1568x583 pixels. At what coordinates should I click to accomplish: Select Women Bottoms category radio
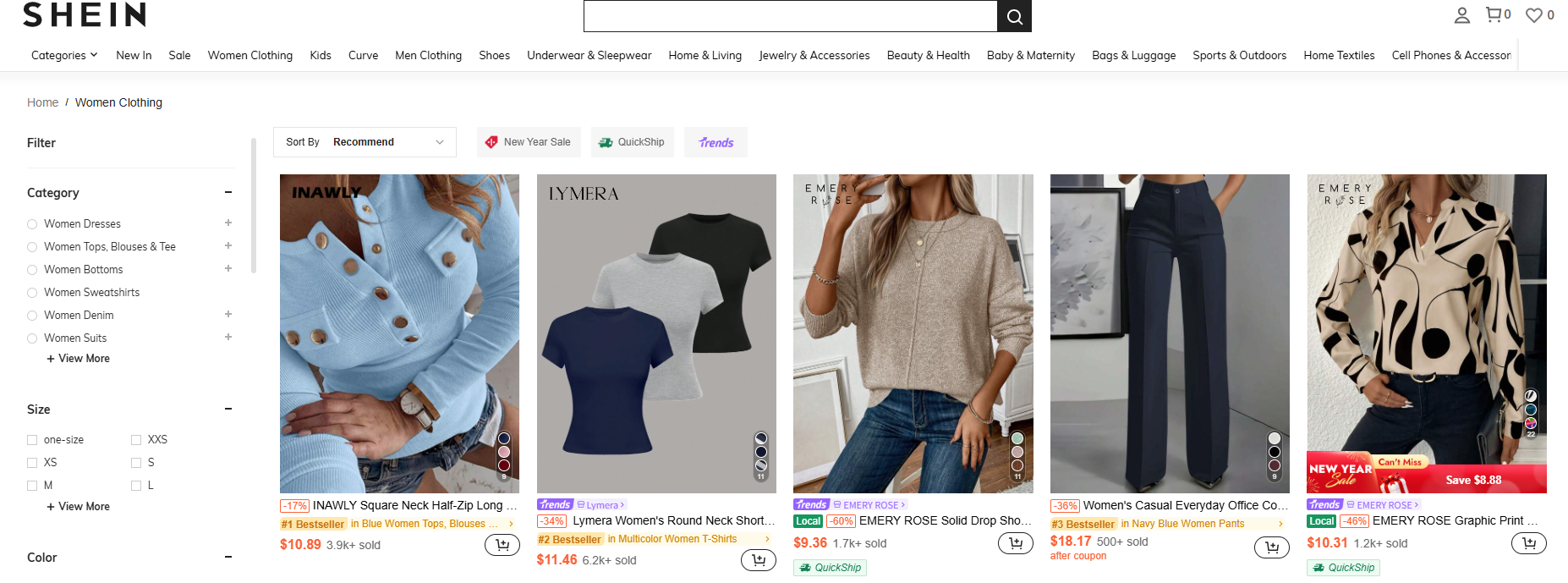pyautogui.click(x=32, y=270)
